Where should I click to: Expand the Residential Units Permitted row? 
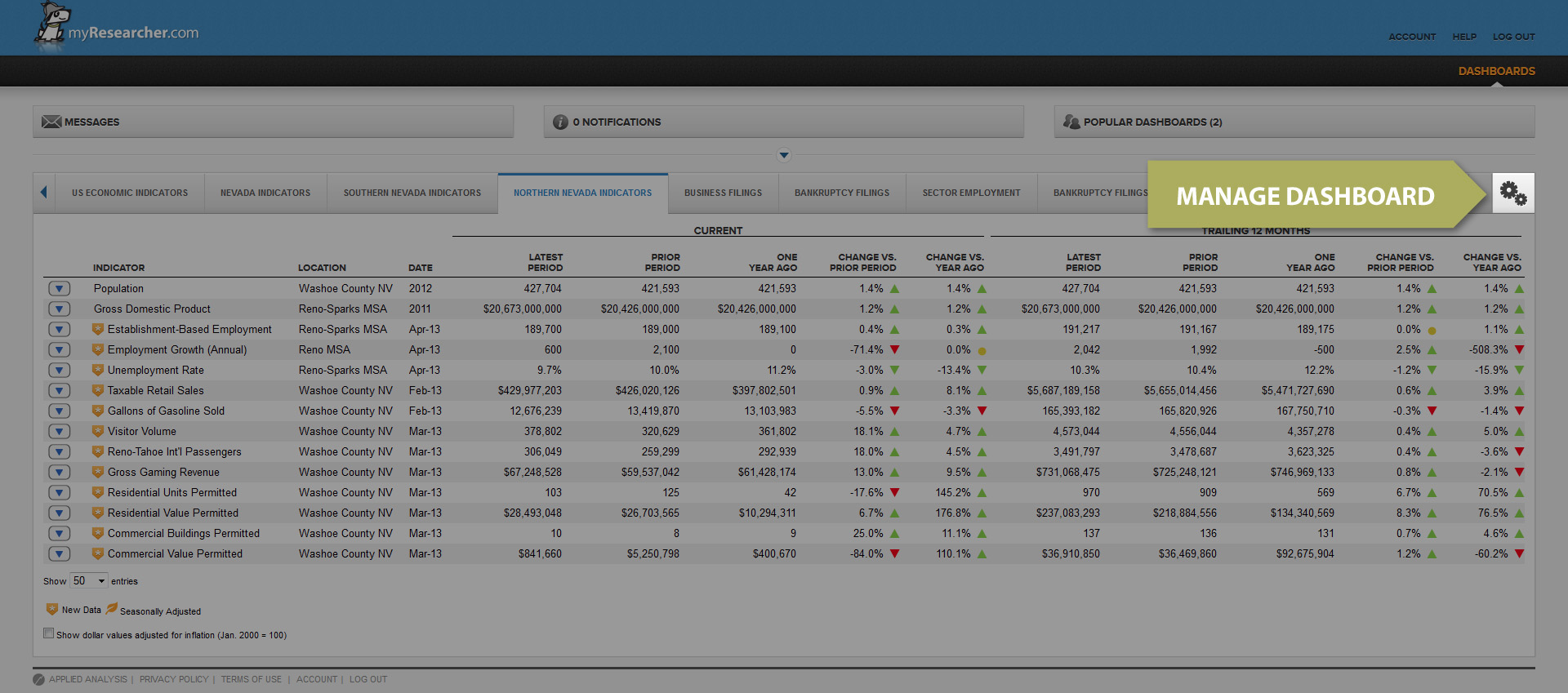coord(59,492)
